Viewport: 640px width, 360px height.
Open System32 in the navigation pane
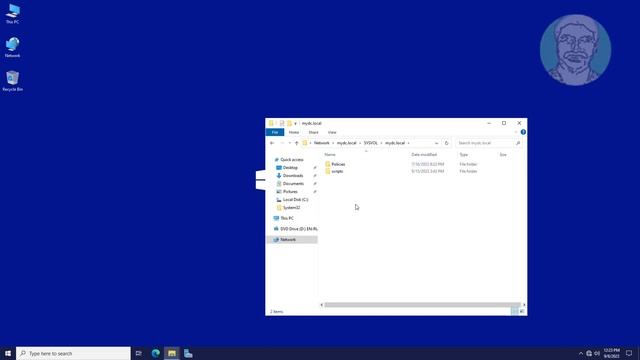click(x=291, y=208)
